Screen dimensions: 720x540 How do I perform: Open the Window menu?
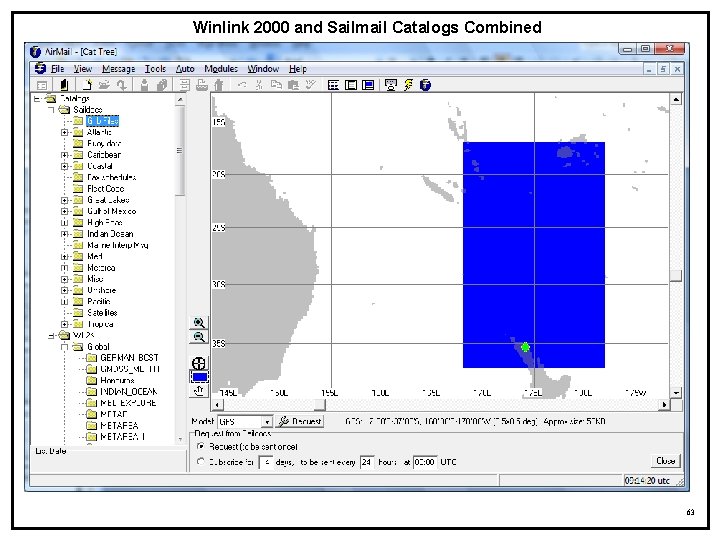click(x=263, y=69)
